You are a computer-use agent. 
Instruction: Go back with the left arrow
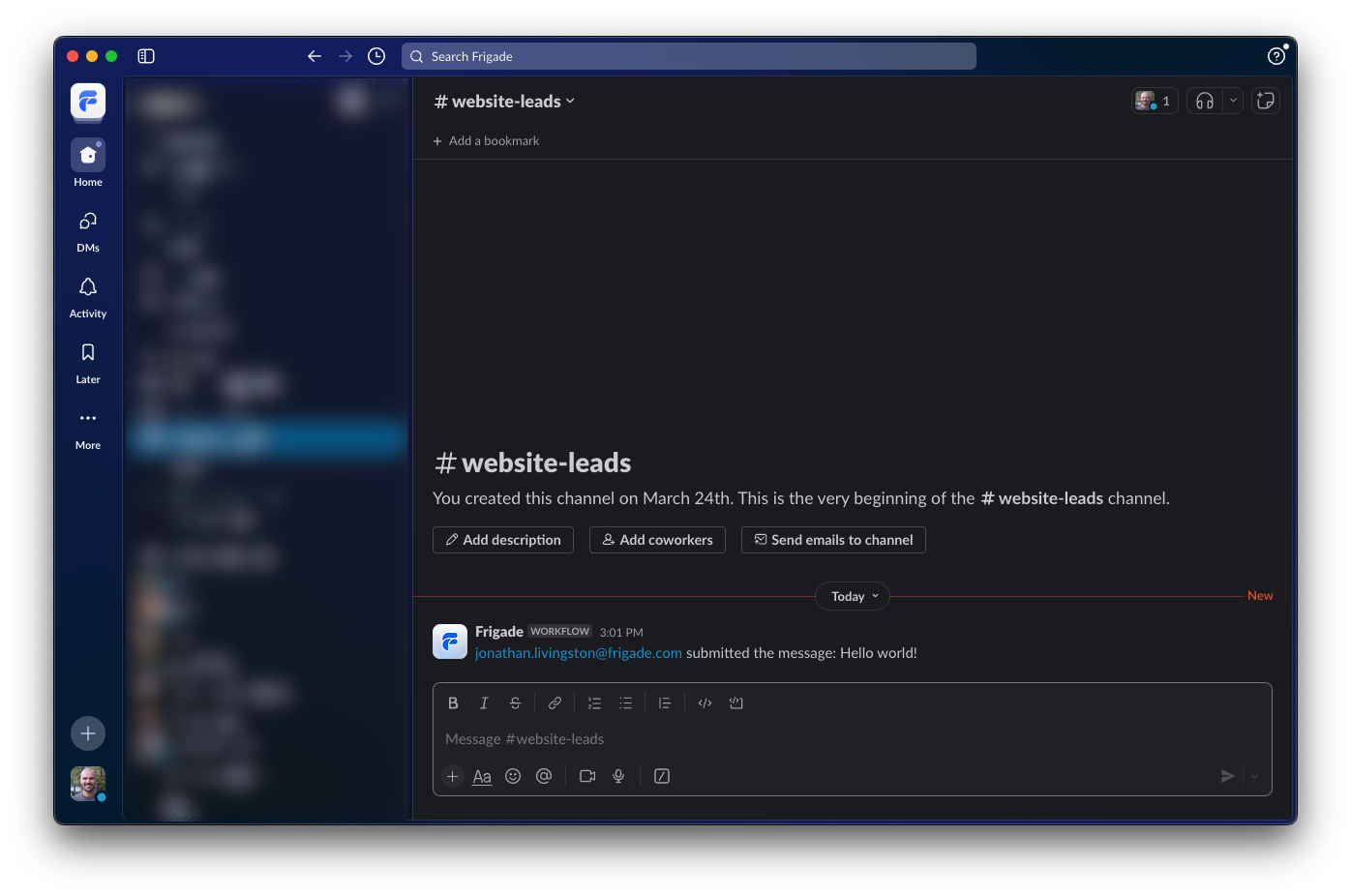pyautogui.click(x=315, y=56)
